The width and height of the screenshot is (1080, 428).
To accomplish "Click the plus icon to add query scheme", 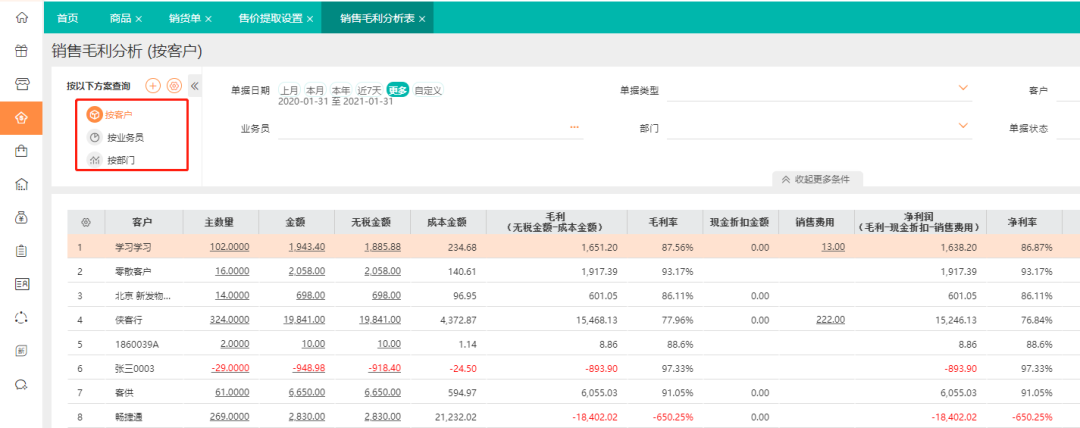I will [153, 86].
